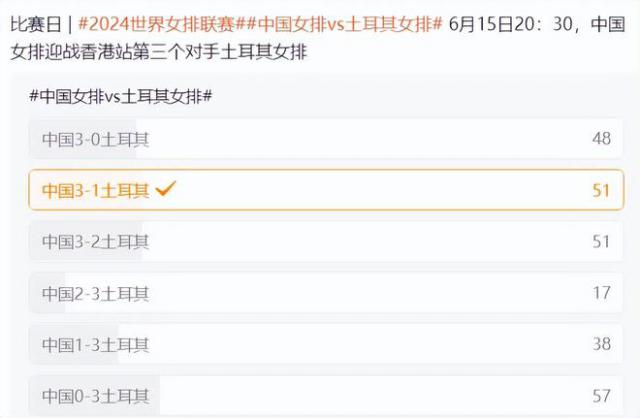Image resolution: width=640 pixels, height=418 pixels.
Task: Click vote count 51 on 中国3-2土耳其 row
Action: pyautogui.click(x=600, y=241)
